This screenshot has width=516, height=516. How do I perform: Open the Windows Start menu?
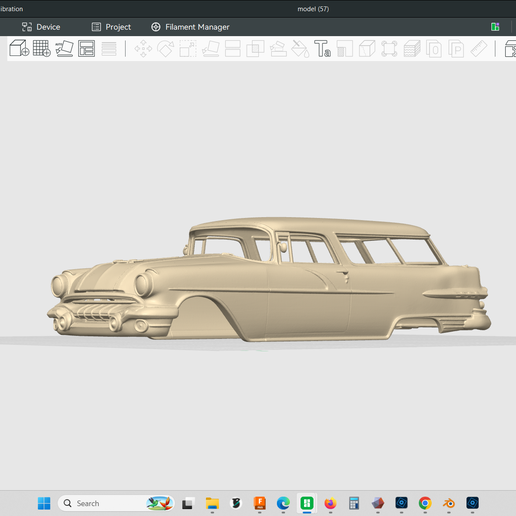(x=44, y=503)
